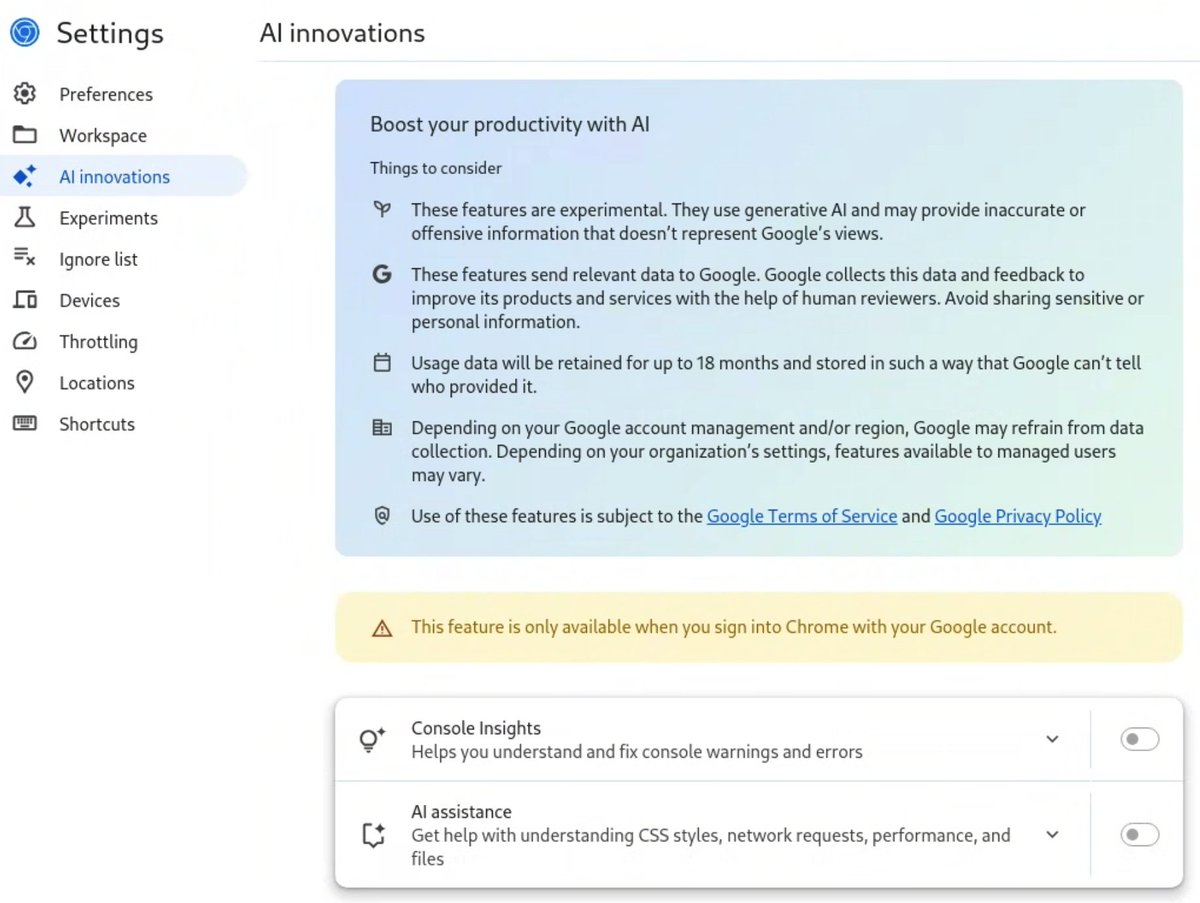The height and width of the screenshot is (903, 1200).
Task: Expand the AI assistance details chevron
Action: pos(1052,834)
